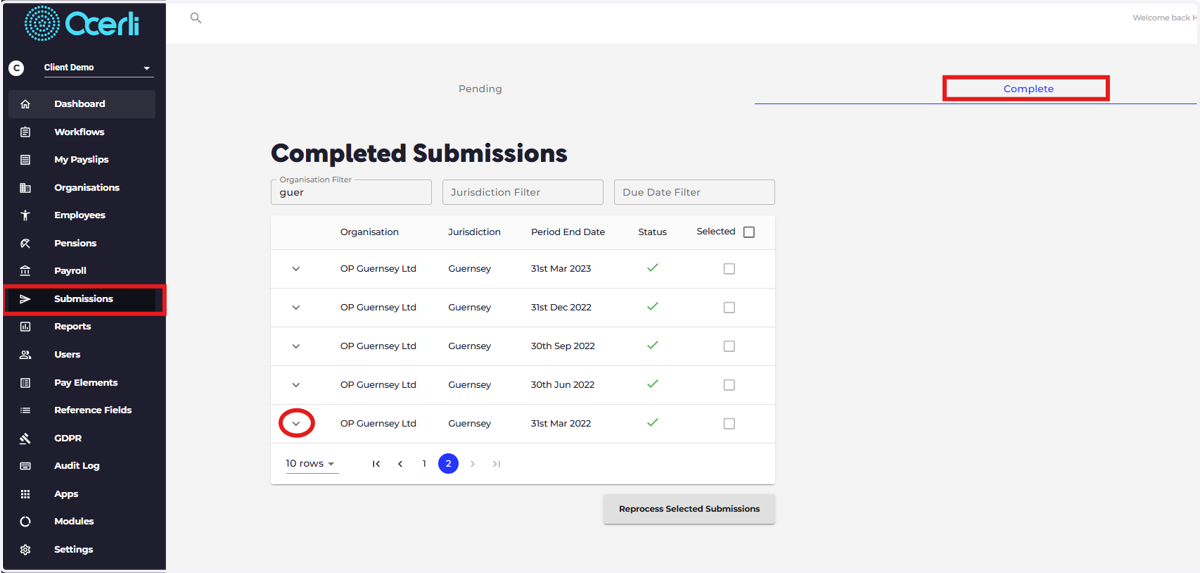Click the Modules circle icon

[x=26, y=522]
